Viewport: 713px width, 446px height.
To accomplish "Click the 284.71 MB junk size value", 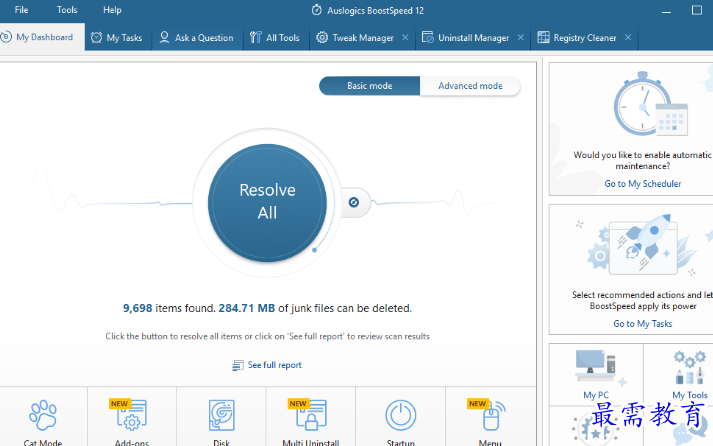I will [x=246, y=308].
